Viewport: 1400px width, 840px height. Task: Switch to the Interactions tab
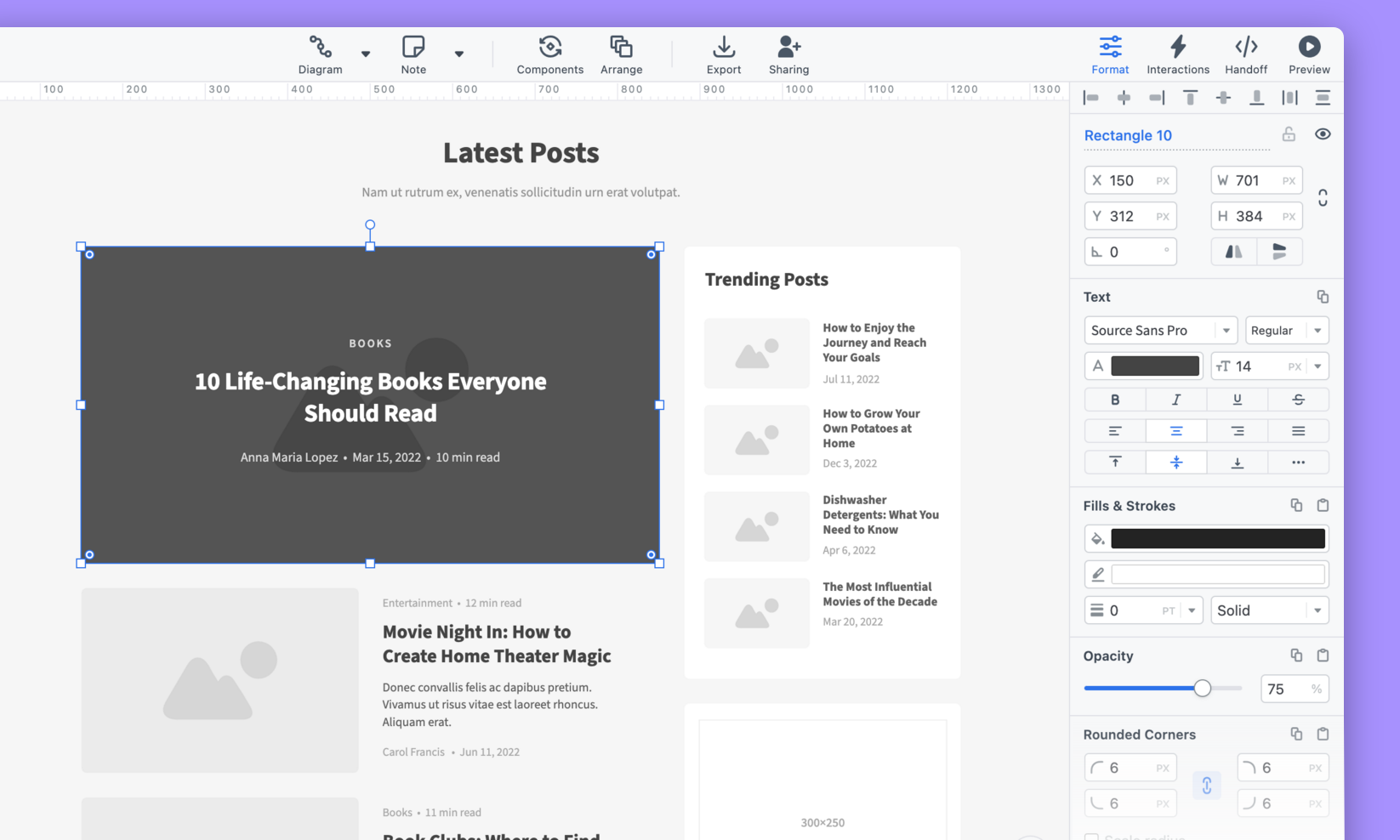(x=1177, y=55)
